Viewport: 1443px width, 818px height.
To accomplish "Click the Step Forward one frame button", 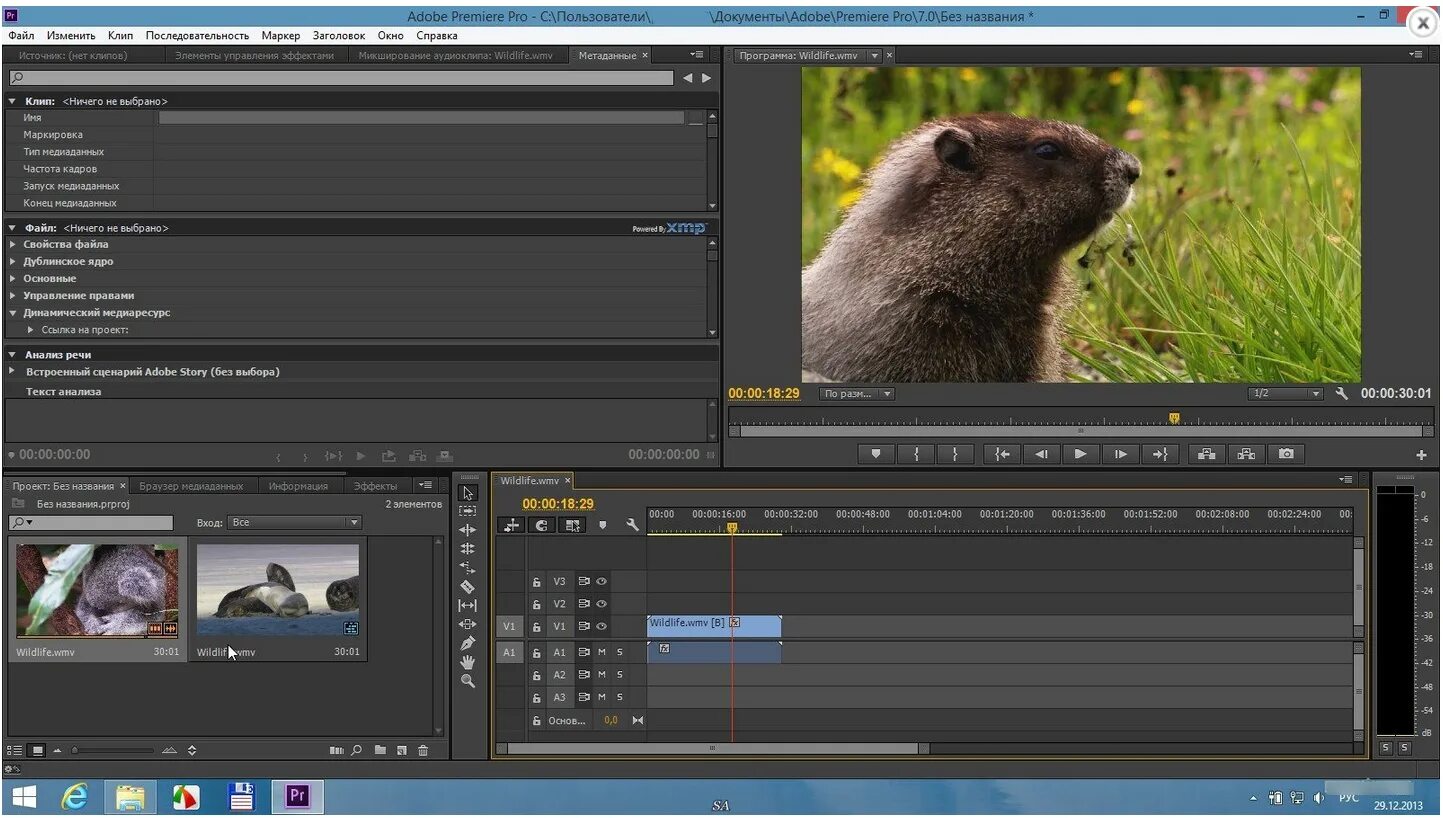I will click(1120, 454).
